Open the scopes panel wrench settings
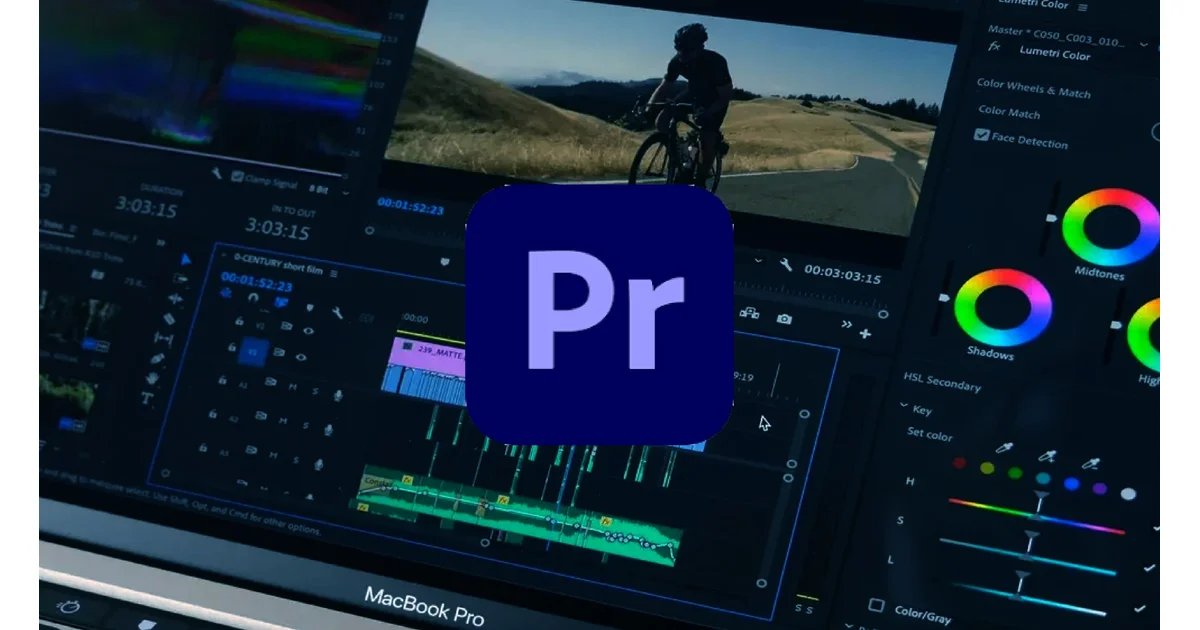 point(217,173)
